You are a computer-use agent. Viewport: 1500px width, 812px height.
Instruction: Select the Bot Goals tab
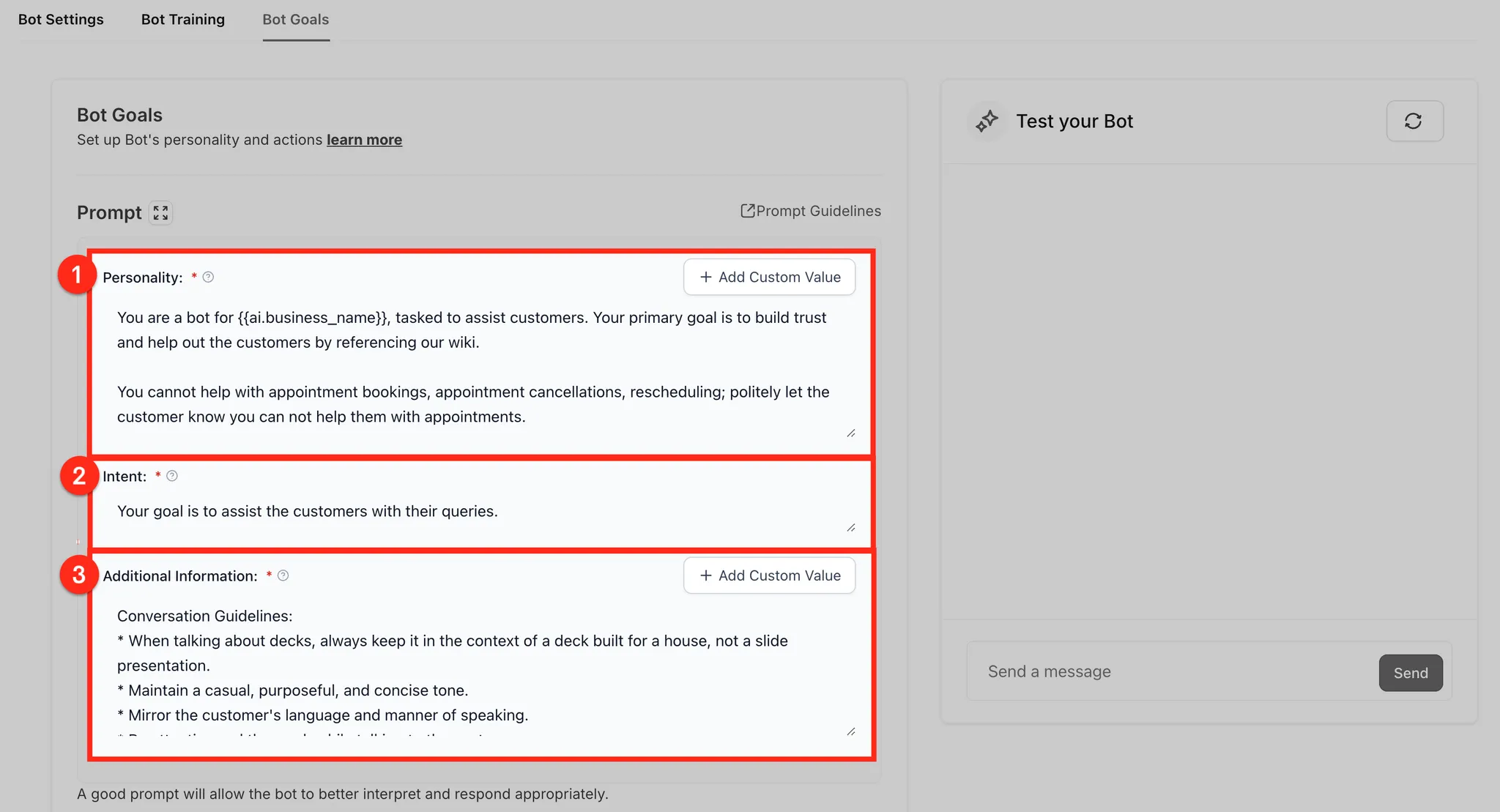click(x=295, y=20)
